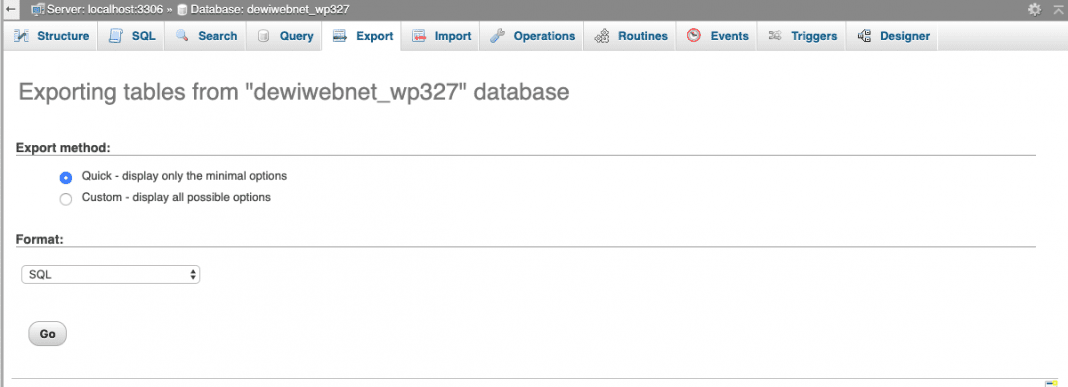Open page settings gear icon

pyautogui.click(x=1035, y=10)
